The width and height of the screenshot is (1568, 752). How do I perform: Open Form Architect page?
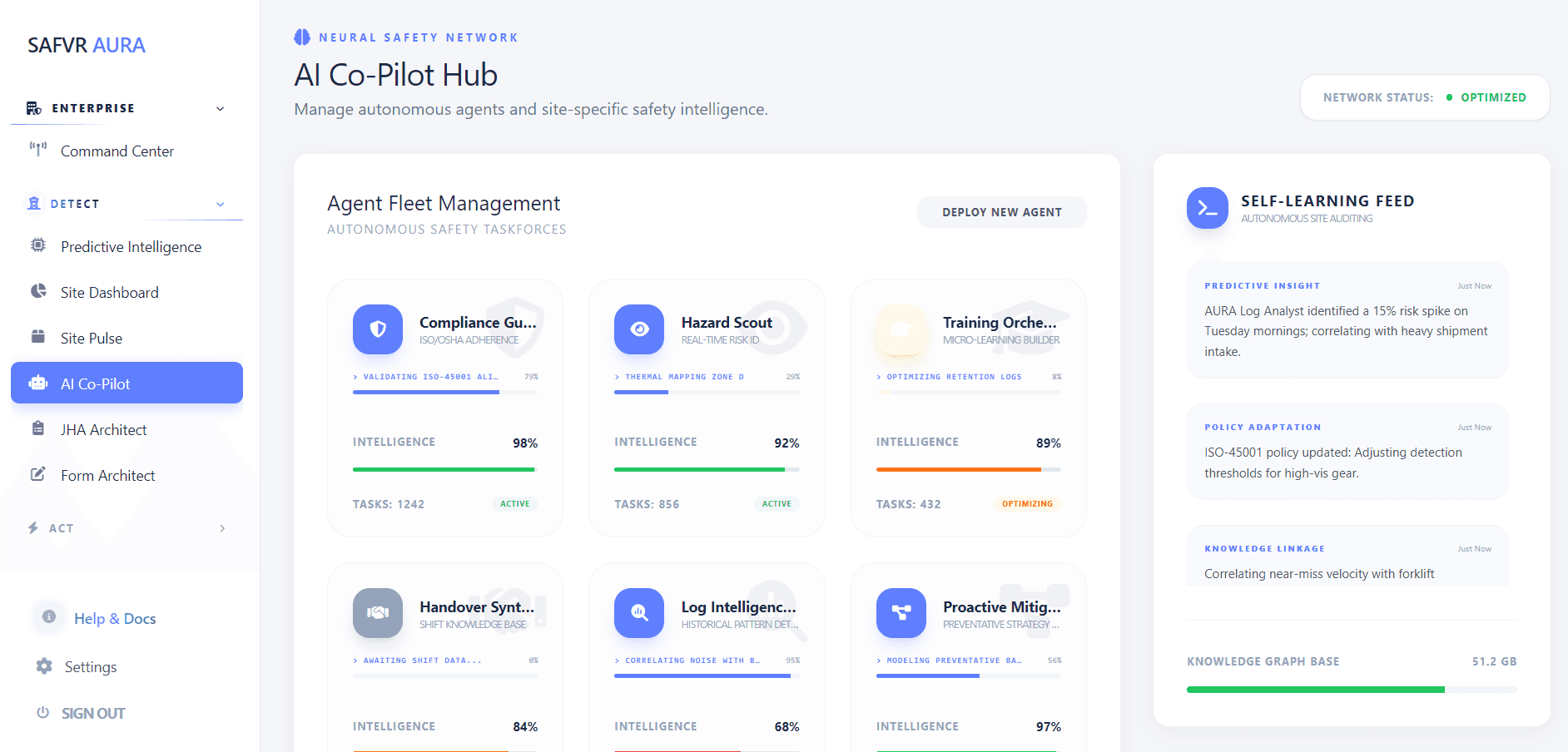tap(127, 475)
